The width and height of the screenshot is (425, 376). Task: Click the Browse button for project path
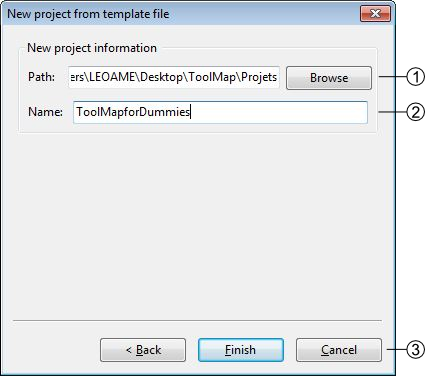pos(329,78)
